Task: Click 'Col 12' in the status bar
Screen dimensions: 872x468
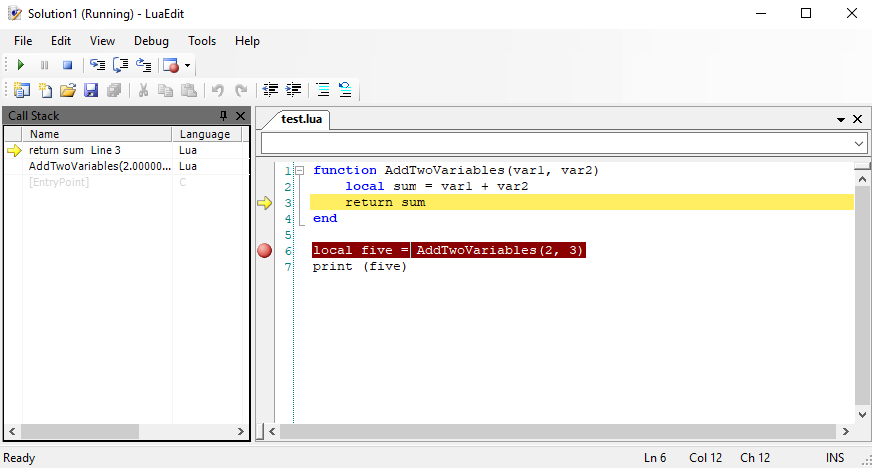Action: pos(705,458)
